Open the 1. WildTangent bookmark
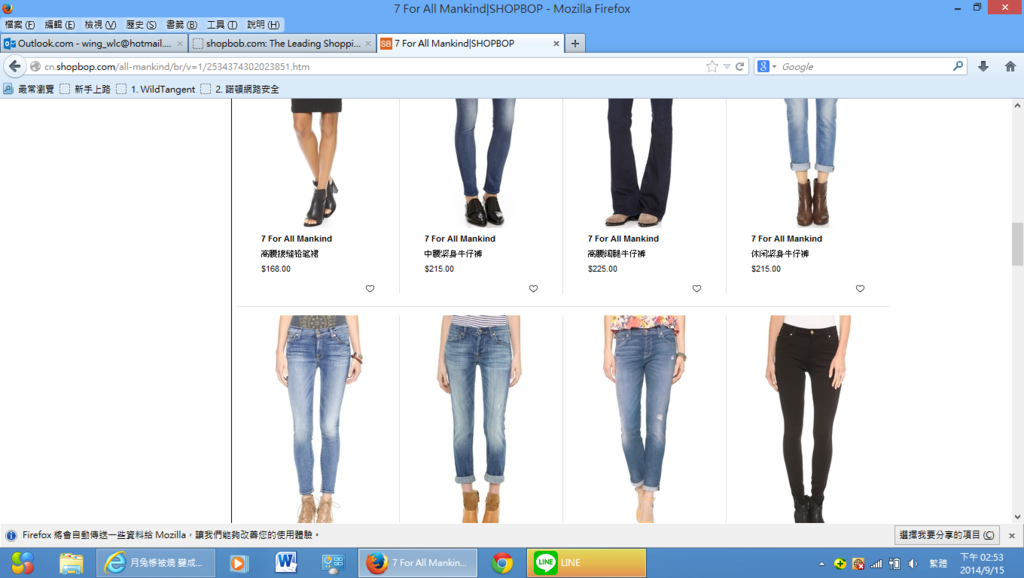Screen dimensions: 1024x578 pyautogui.click(x=156, y=89)
